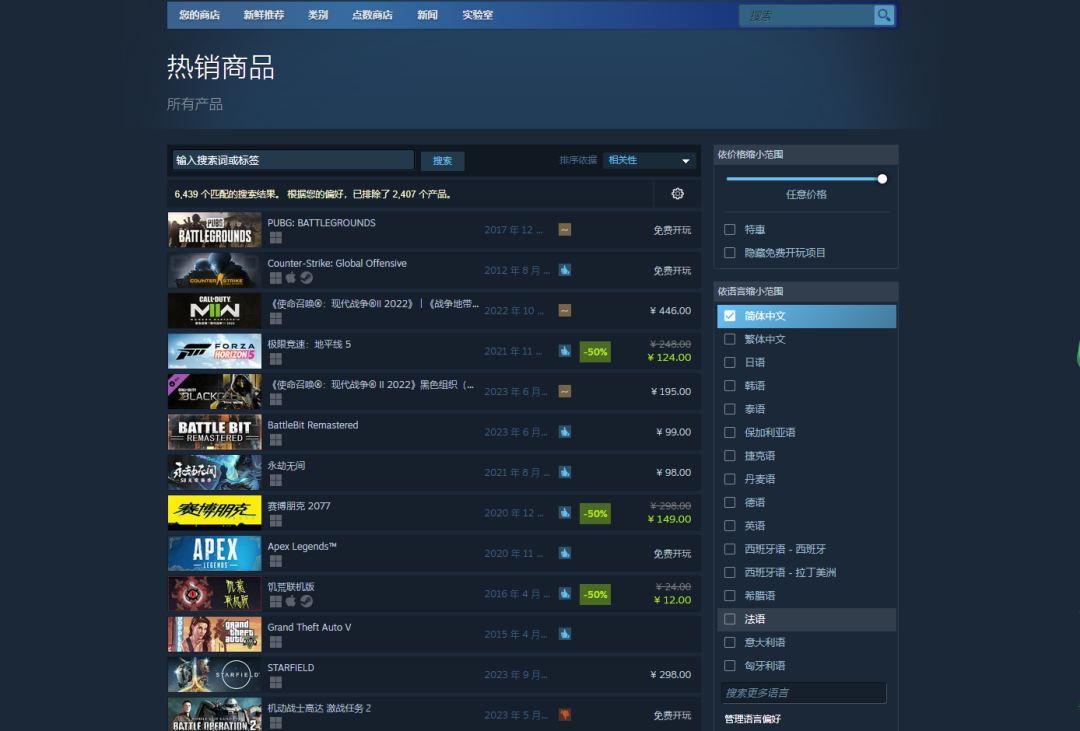Screen dimensions: 1080x731
Task: Check the 意大利语 language filter
Action: (x=730, y=642)
